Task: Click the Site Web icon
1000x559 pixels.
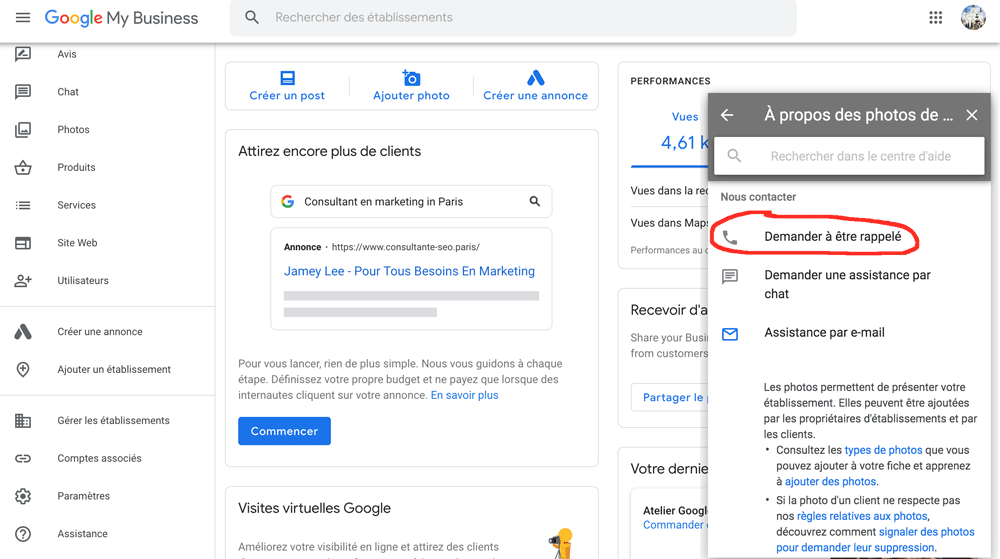Action: pos(23,243)
